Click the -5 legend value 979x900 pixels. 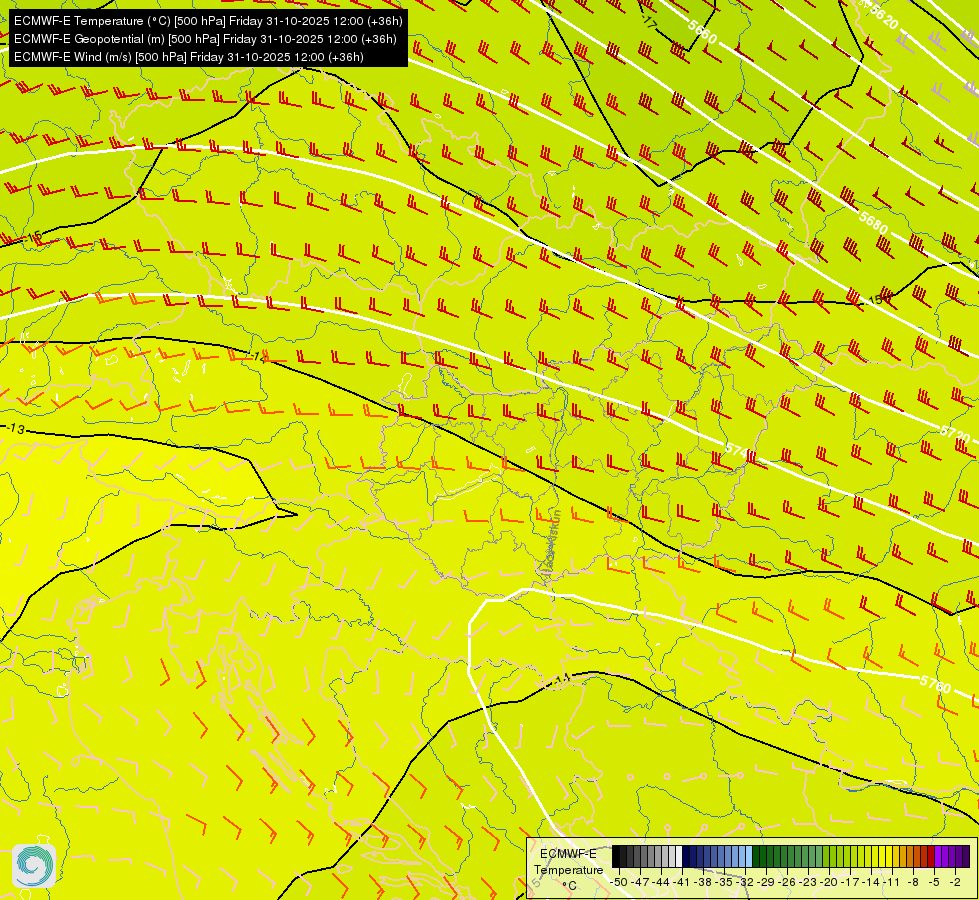point(934,882)
